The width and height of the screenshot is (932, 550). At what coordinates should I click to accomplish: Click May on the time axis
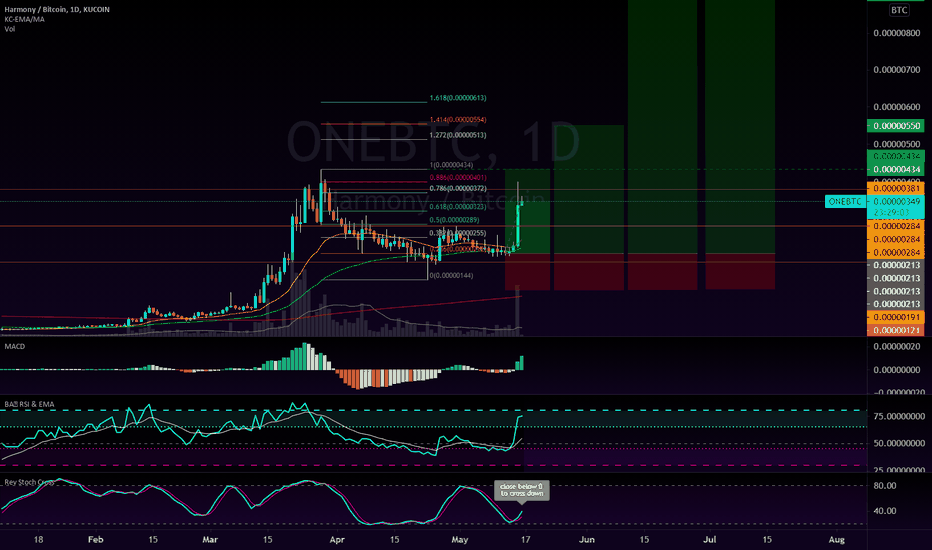coord(459,540)
